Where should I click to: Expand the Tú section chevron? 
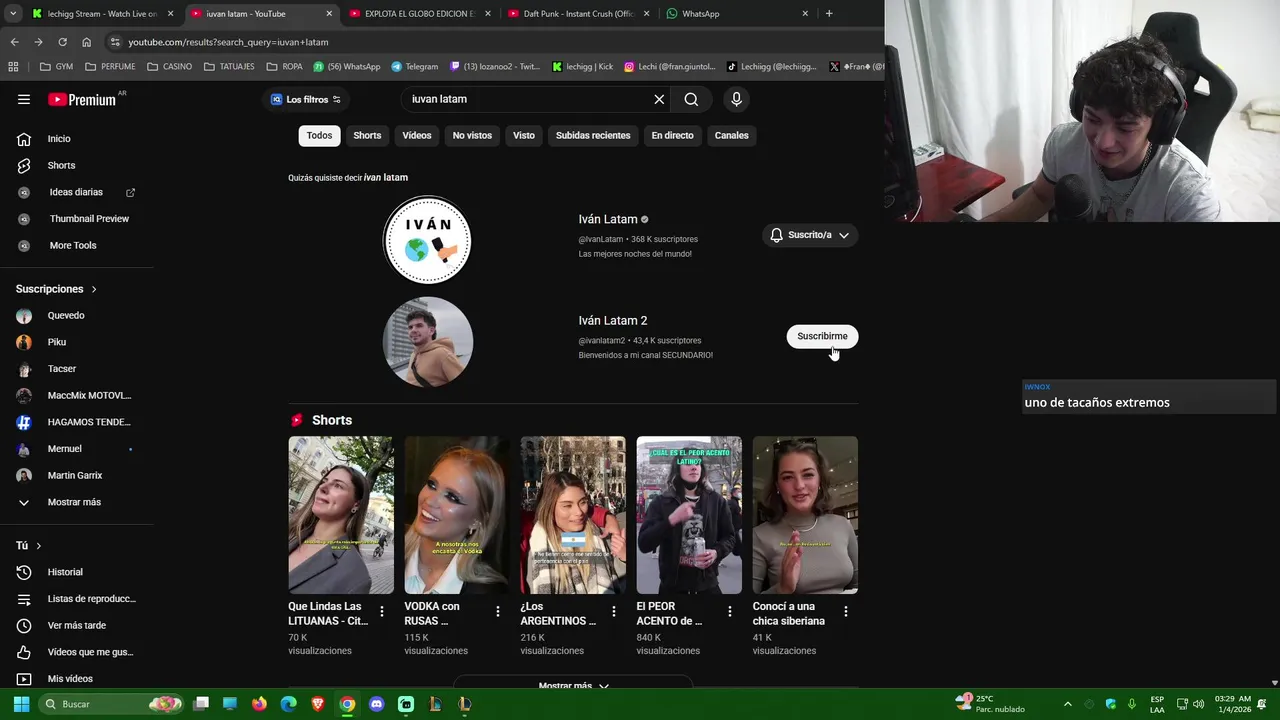click(38, 546)
